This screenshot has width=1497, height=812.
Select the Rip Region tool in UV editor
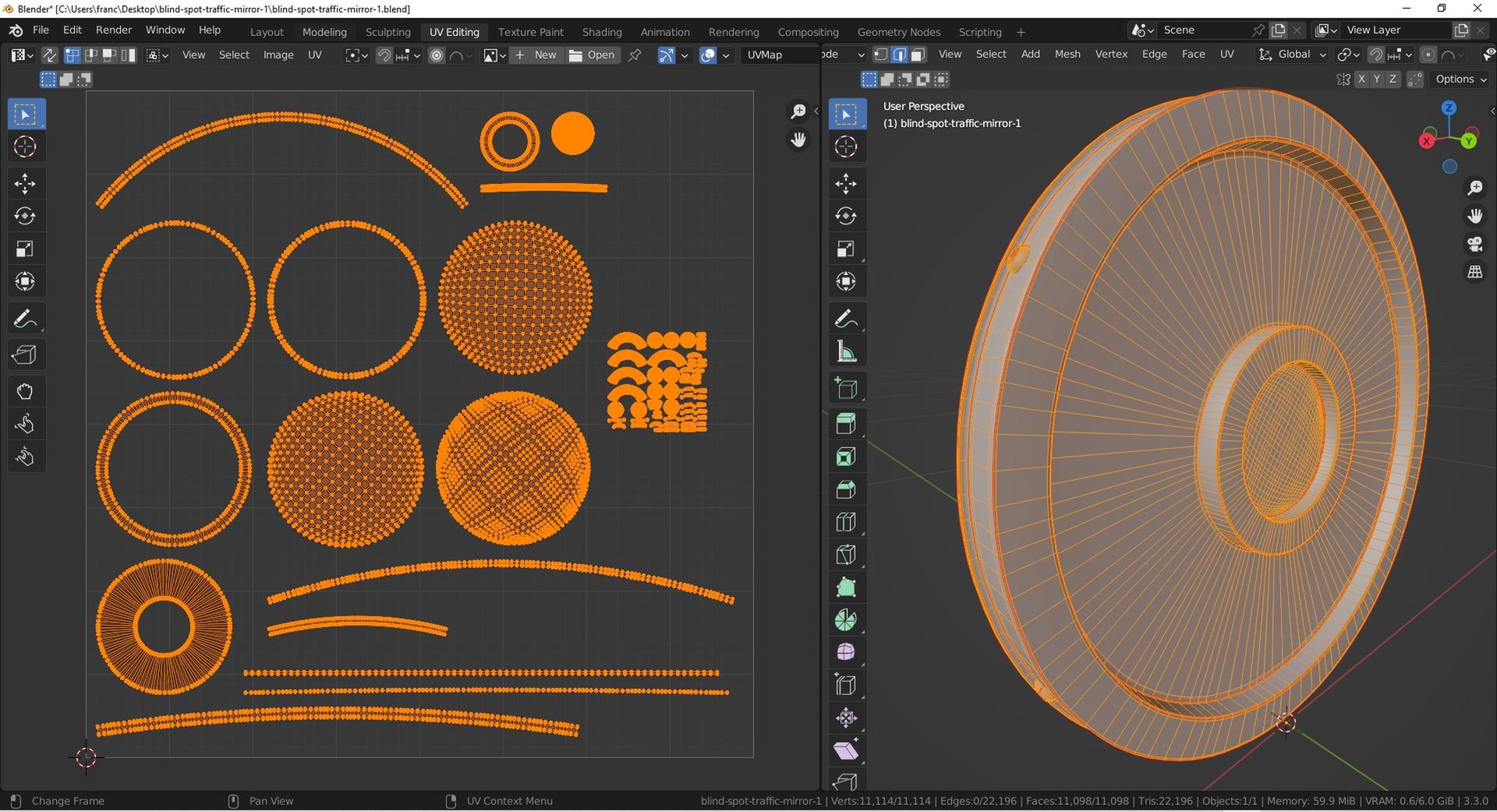[x=25, y=355]
